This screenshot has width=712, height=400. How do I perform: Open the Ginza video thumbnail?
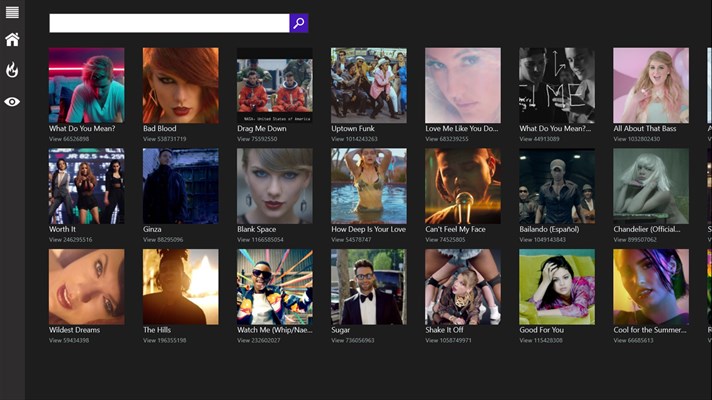181,186
